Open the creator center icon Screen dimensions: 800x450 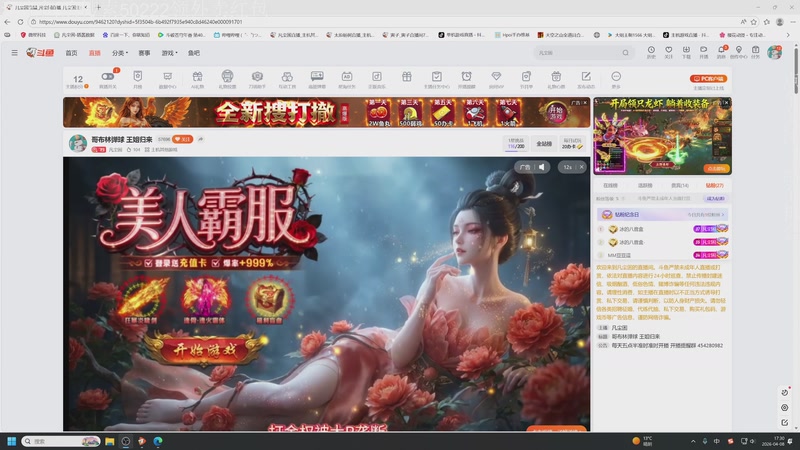click(738, 52)
